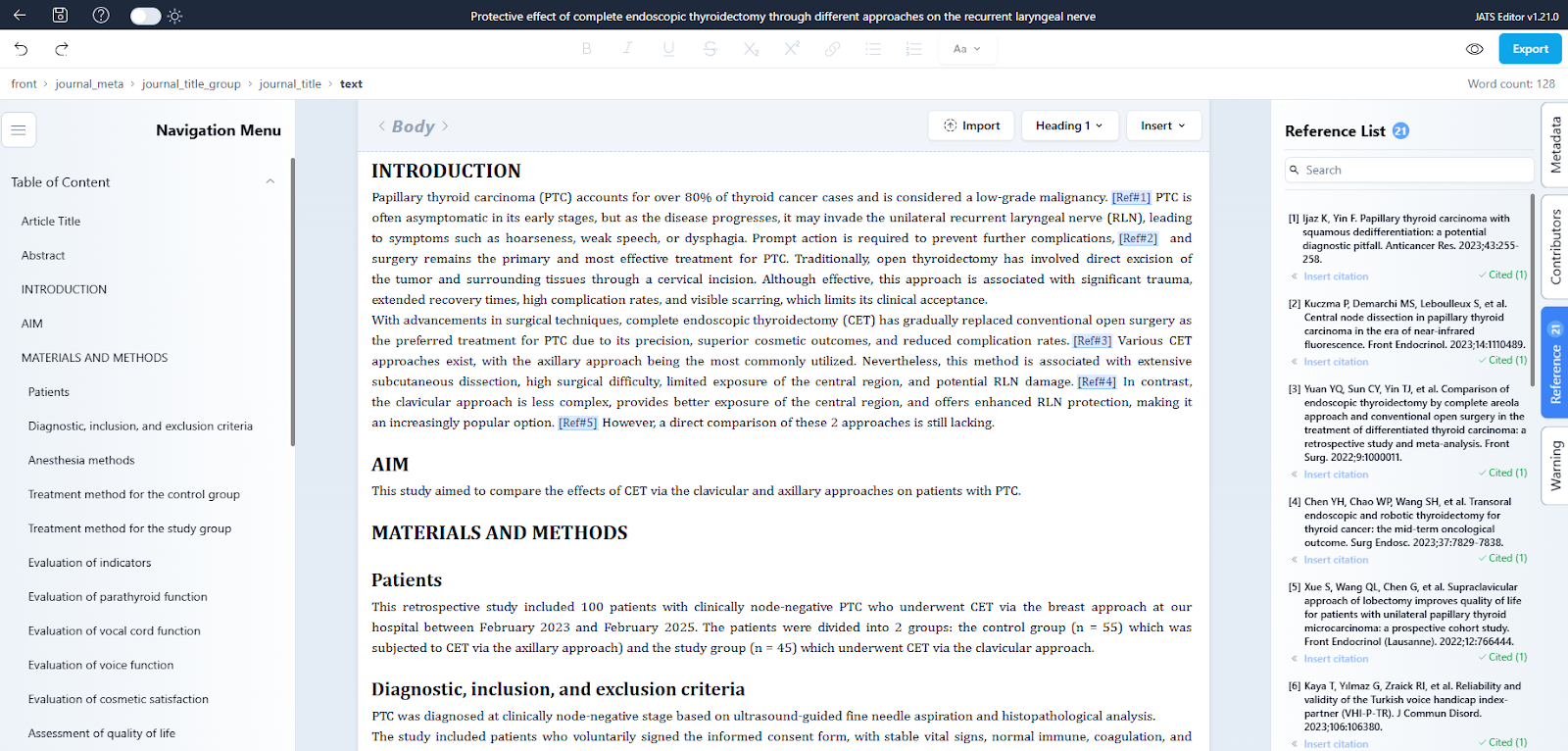
Task: Open the help question mark icon
Action: coord(101,16)
